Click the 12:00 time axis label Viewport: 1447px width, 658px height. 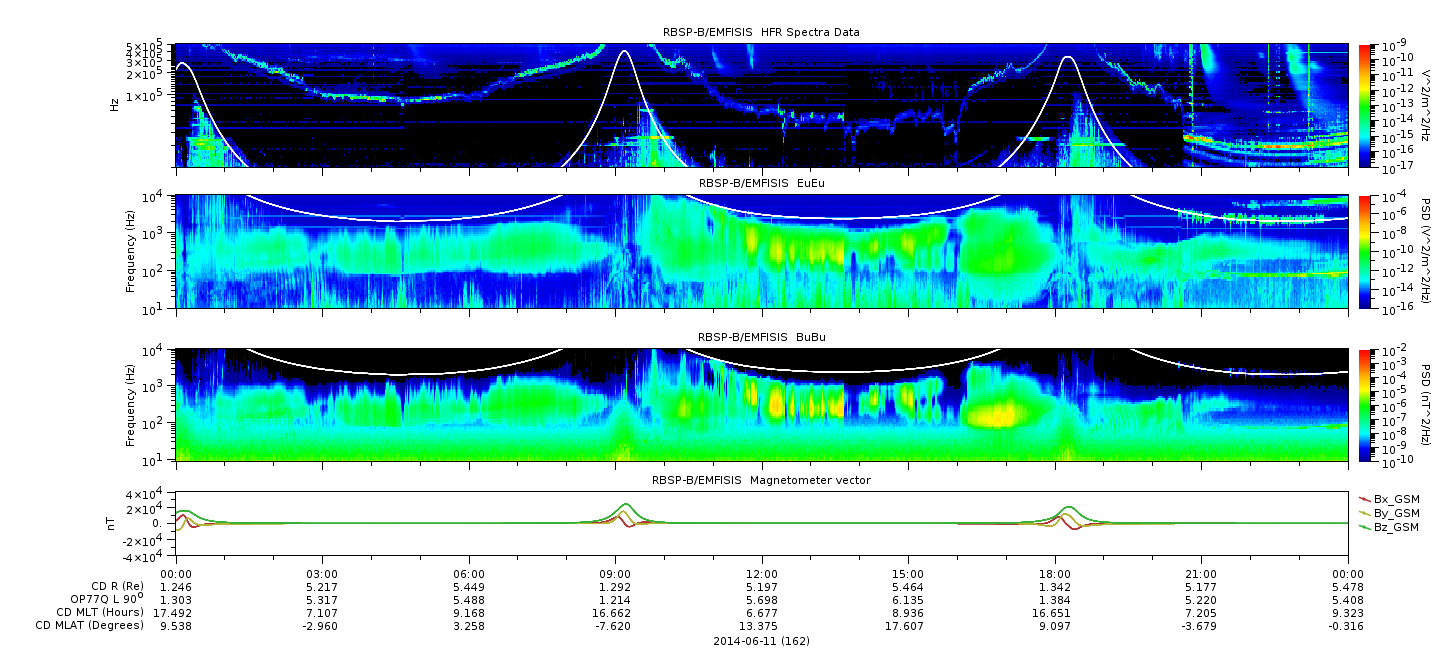click(x=761, y=574)
